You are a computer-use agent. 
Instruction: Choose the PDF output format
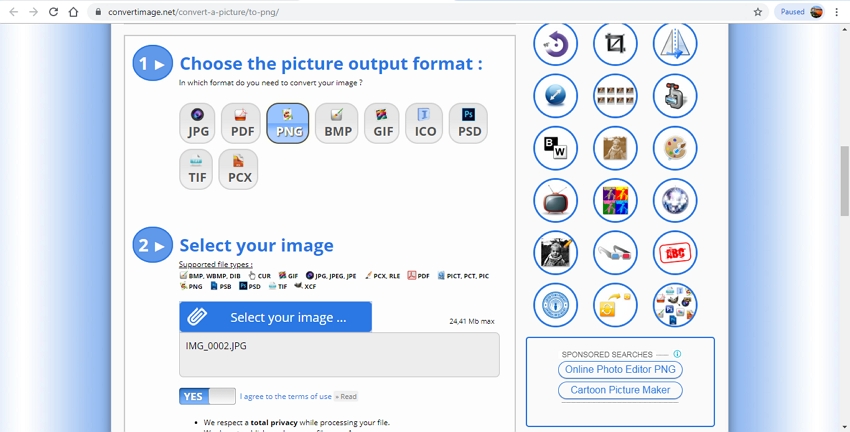241,123
